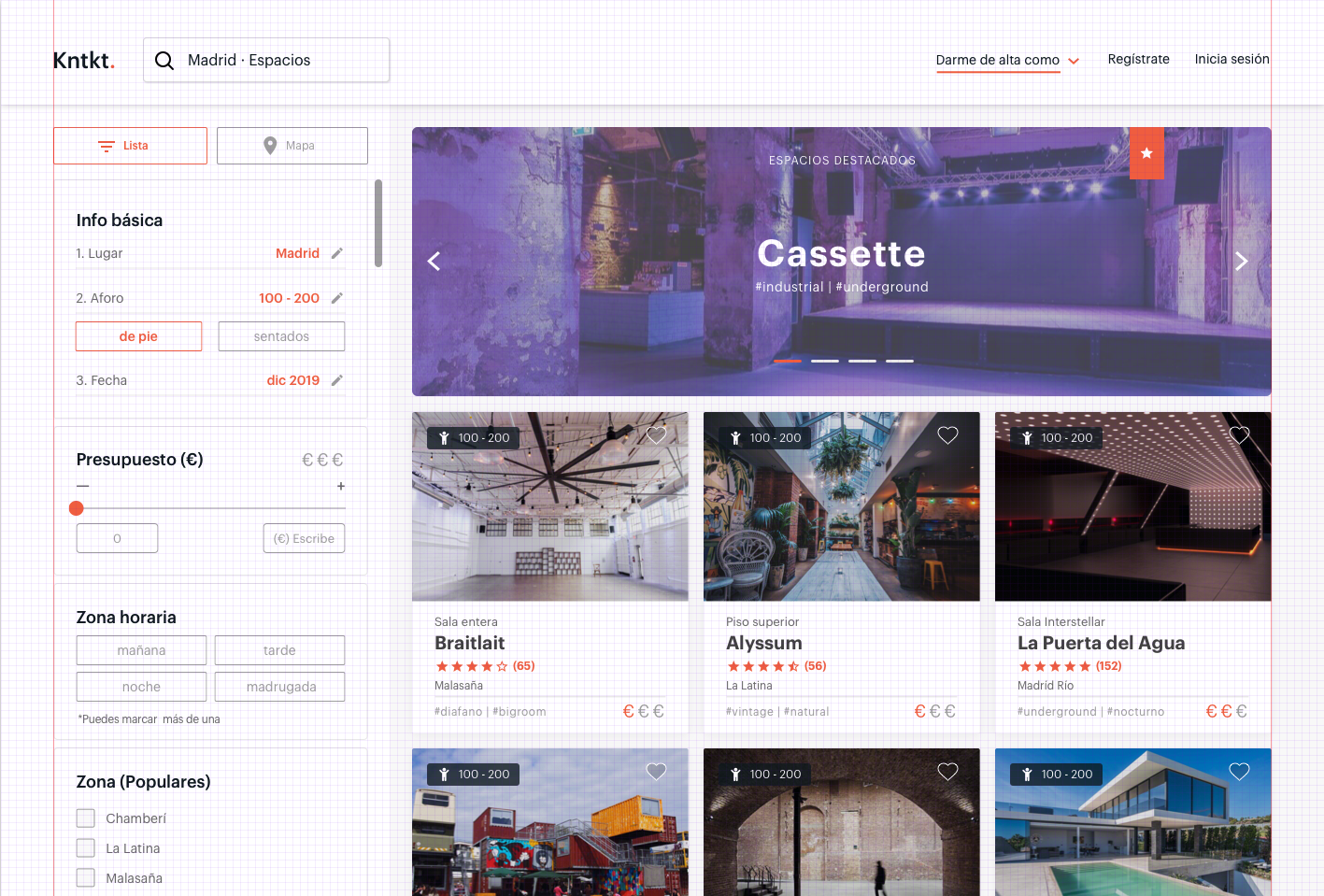Click the pencil icon beside dic 2019
Image resolution: width=1324 pixels, height=896 pixels.
coord(337,380)
